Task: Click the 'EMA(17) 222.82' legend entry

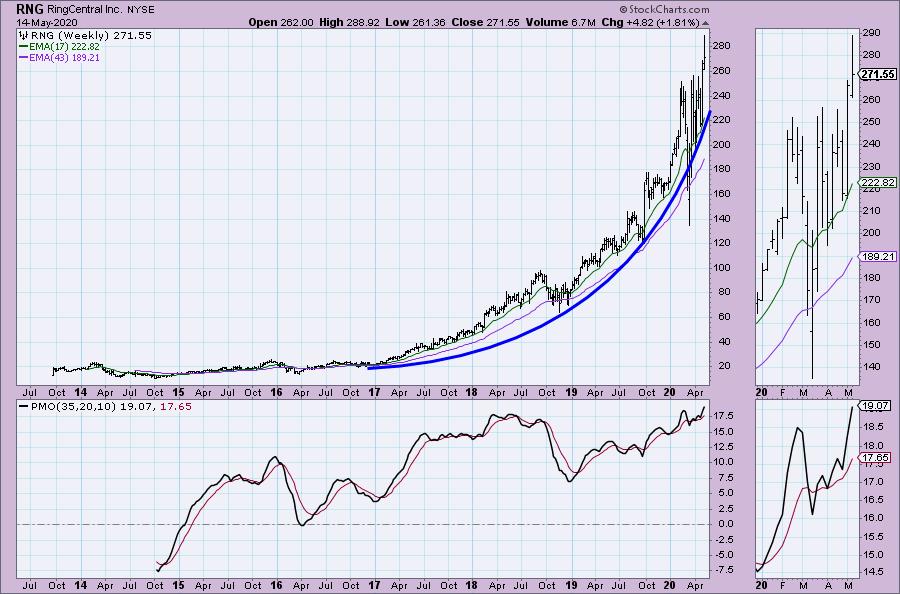Action: (64, 46)
